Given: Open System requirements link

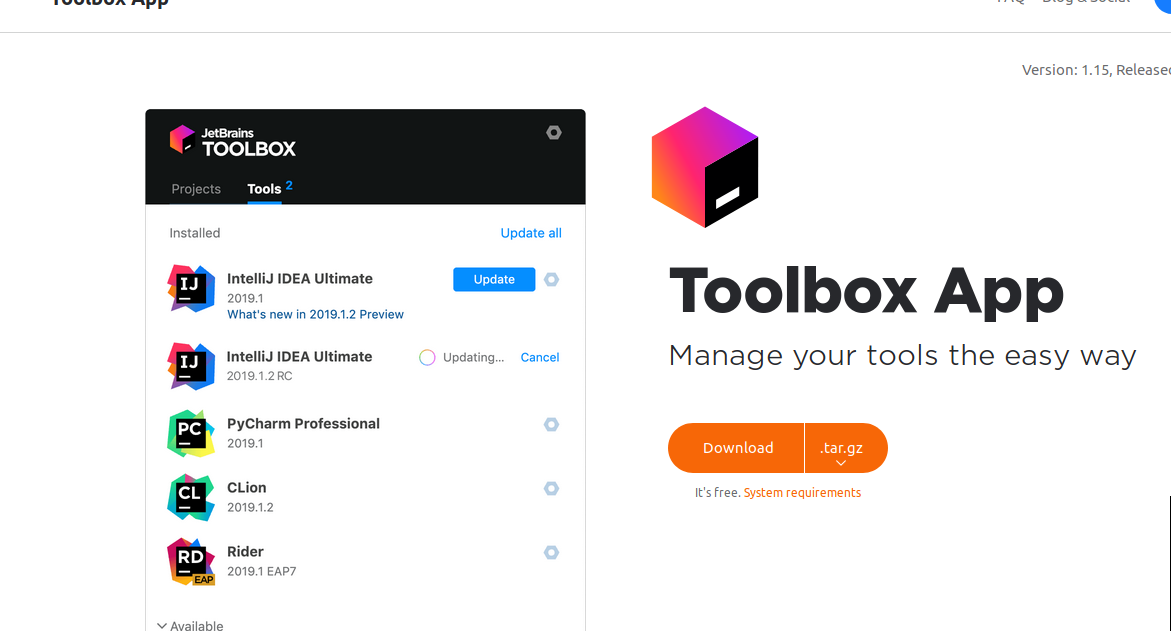Looking at the screenshot, I should (802, 493).
